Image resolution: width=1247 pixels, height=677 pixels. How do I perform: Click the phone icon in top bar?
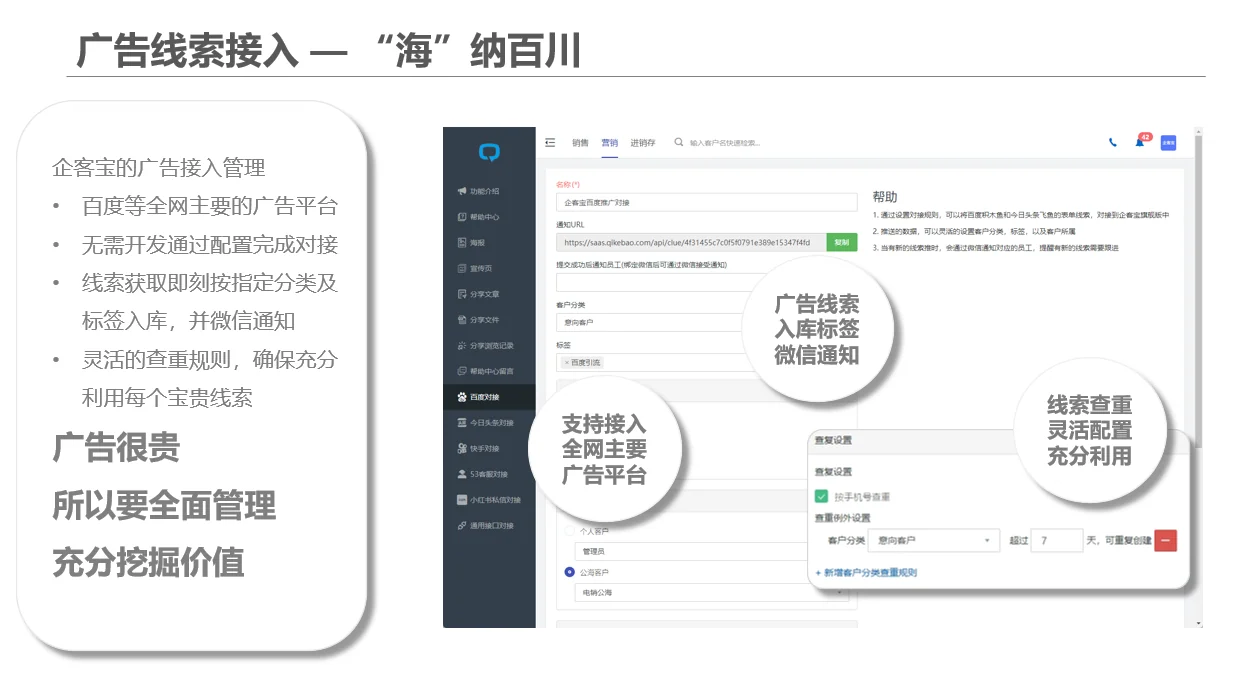click(1113, 142)
